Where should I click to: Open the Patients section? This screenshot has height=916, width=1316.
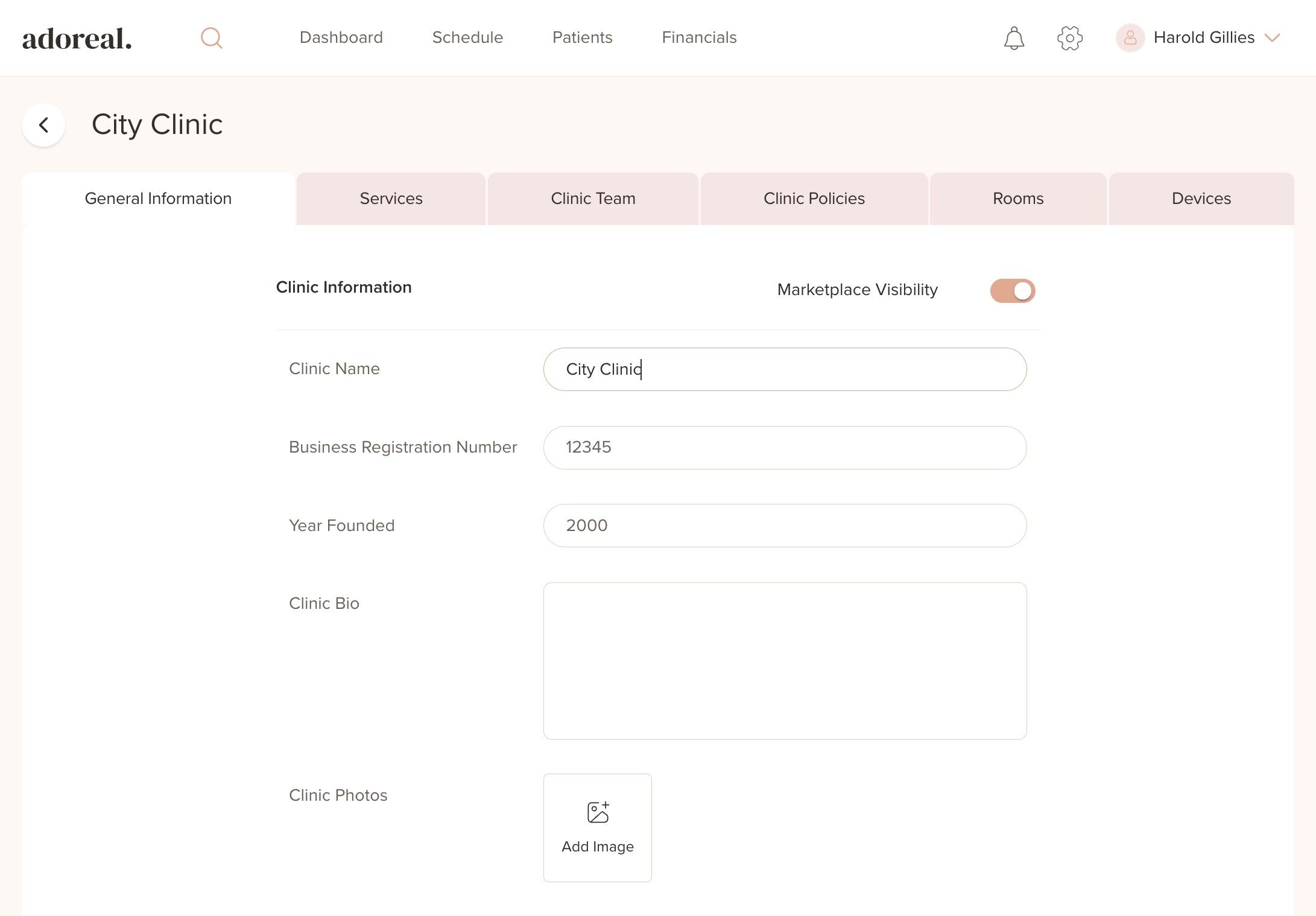pos(582,37)
